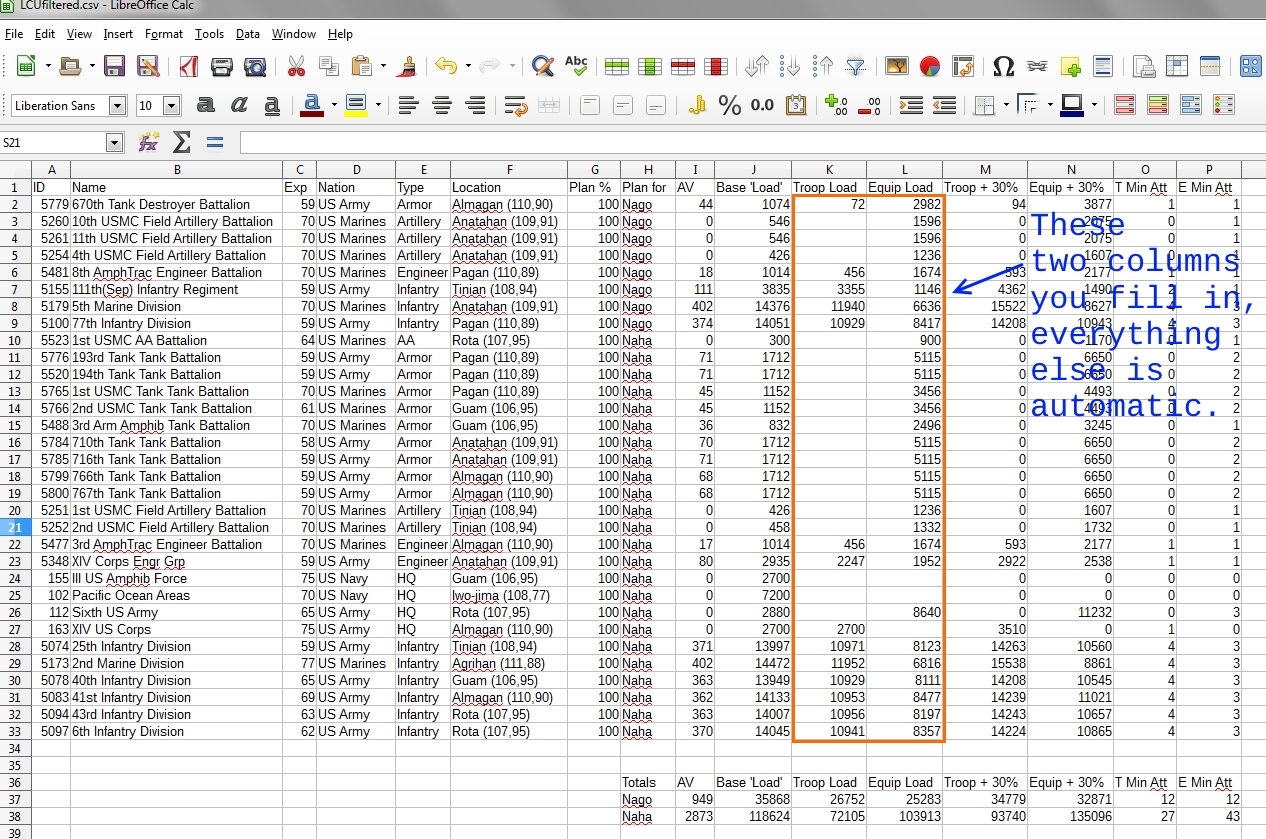Screen dimensions: 1266x839
Task: Activate Clone Formatting paintbrush
Action: pyautogui.click(x=407, y=67)
